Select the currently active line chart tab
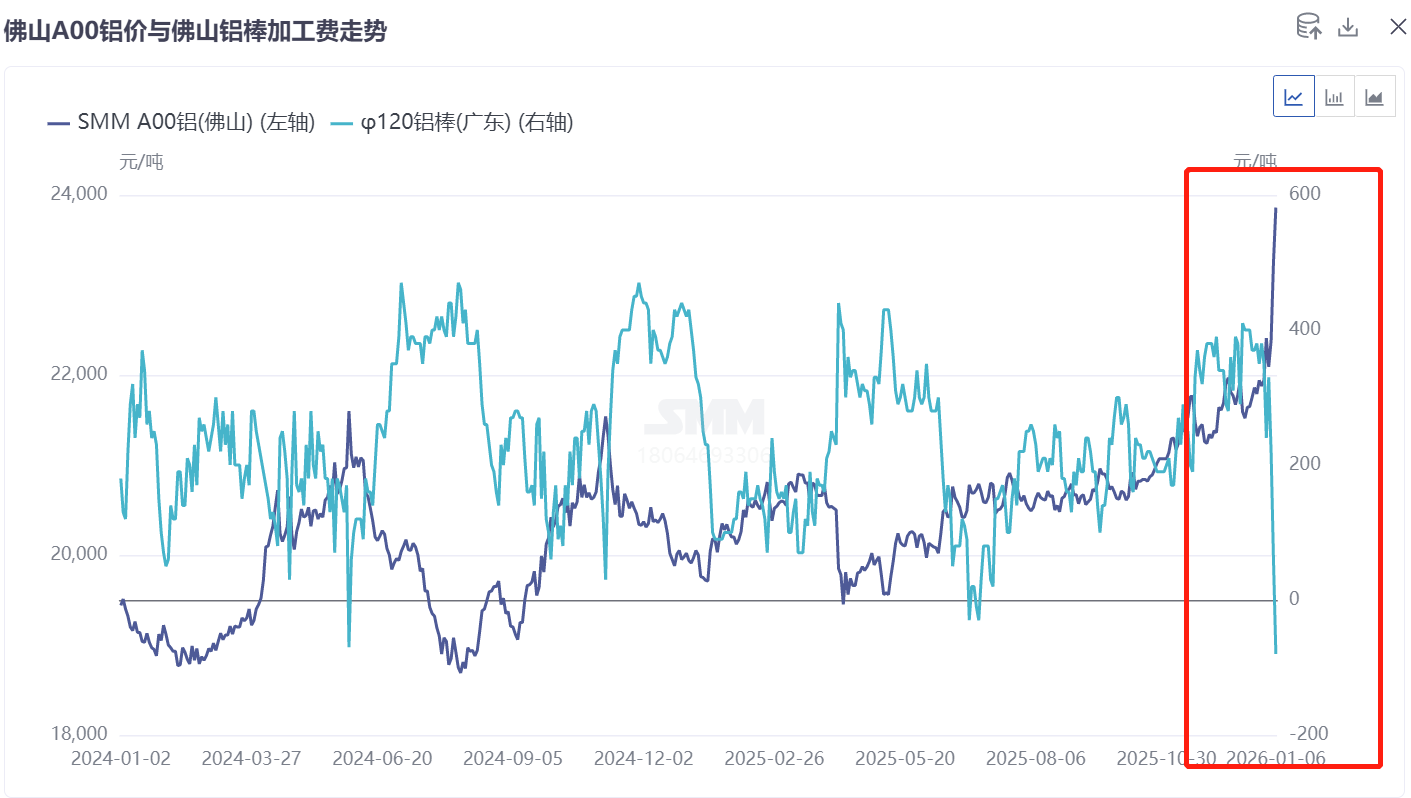Viewport: 1411px width, 798px height. point(1293,96)
